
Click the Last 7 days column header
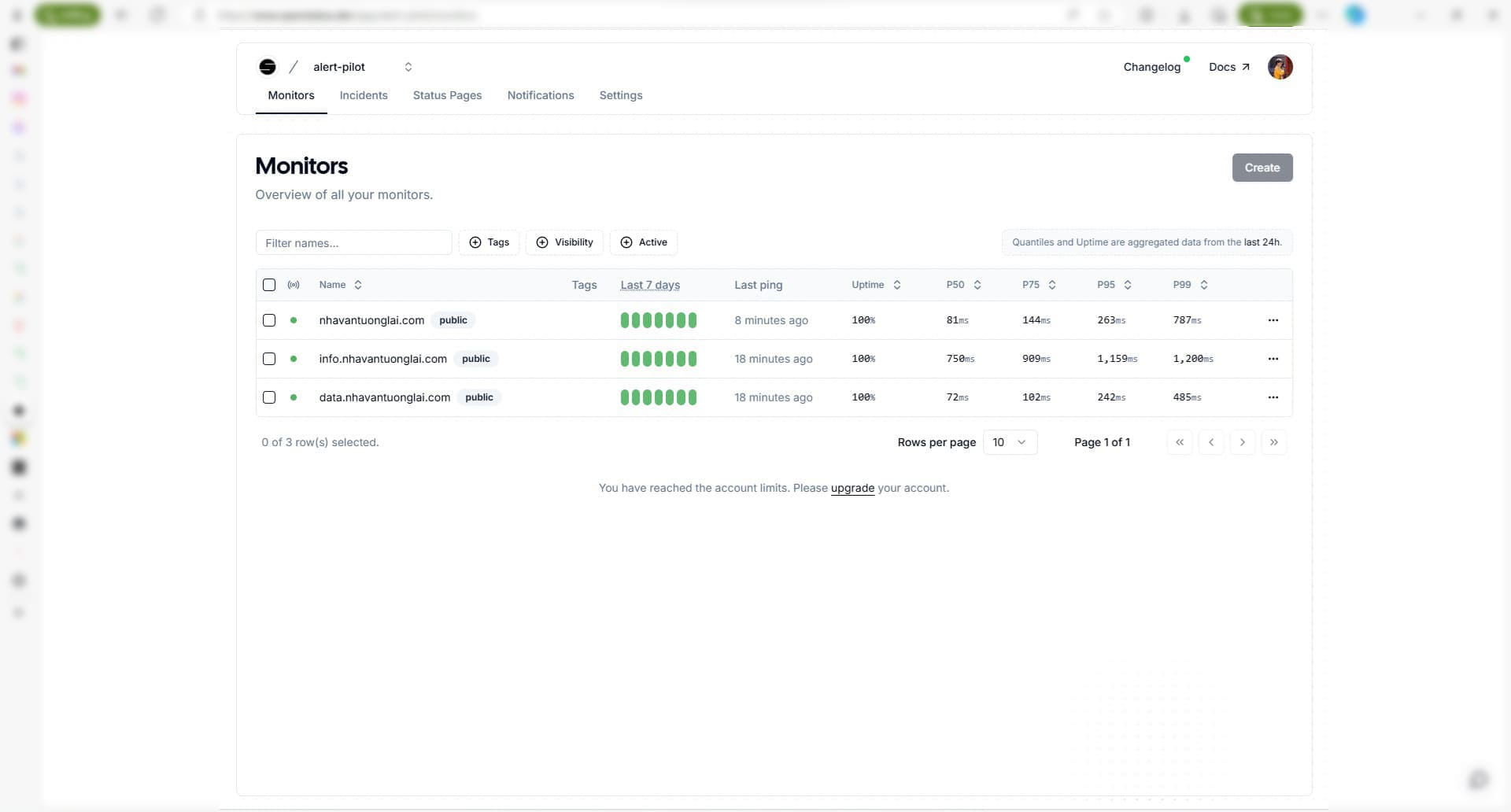tap(650, 285)
